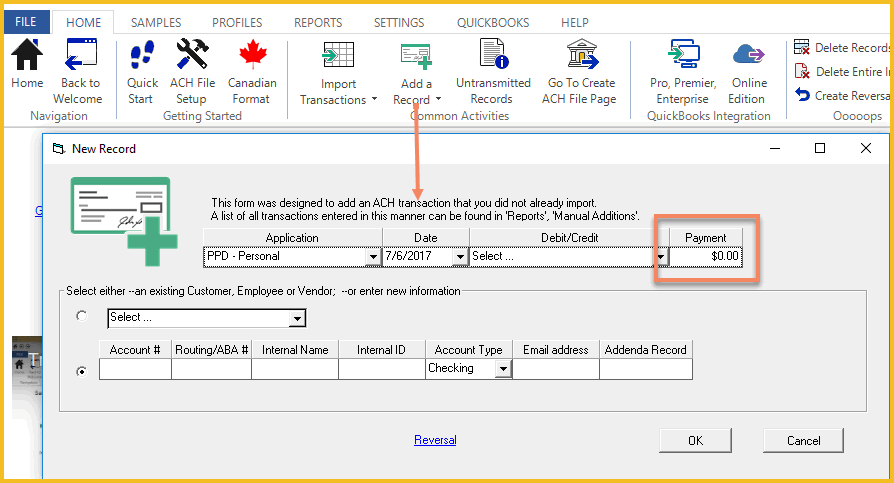Click the OK button
The width and height of the screenshot is (894, 483).
(x=695, y=440)
